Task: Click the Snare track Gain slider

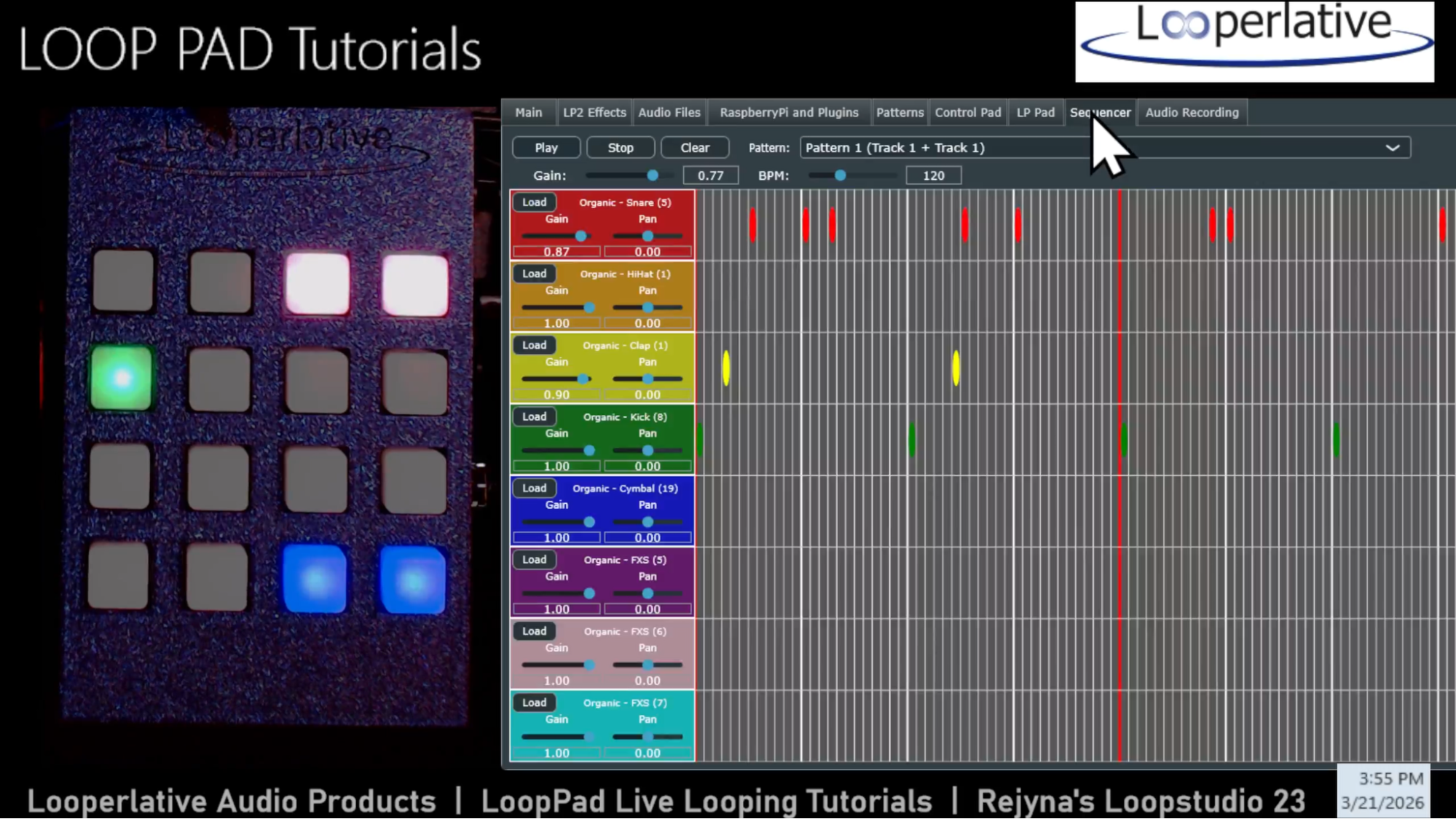Action: tap(556, 236)
